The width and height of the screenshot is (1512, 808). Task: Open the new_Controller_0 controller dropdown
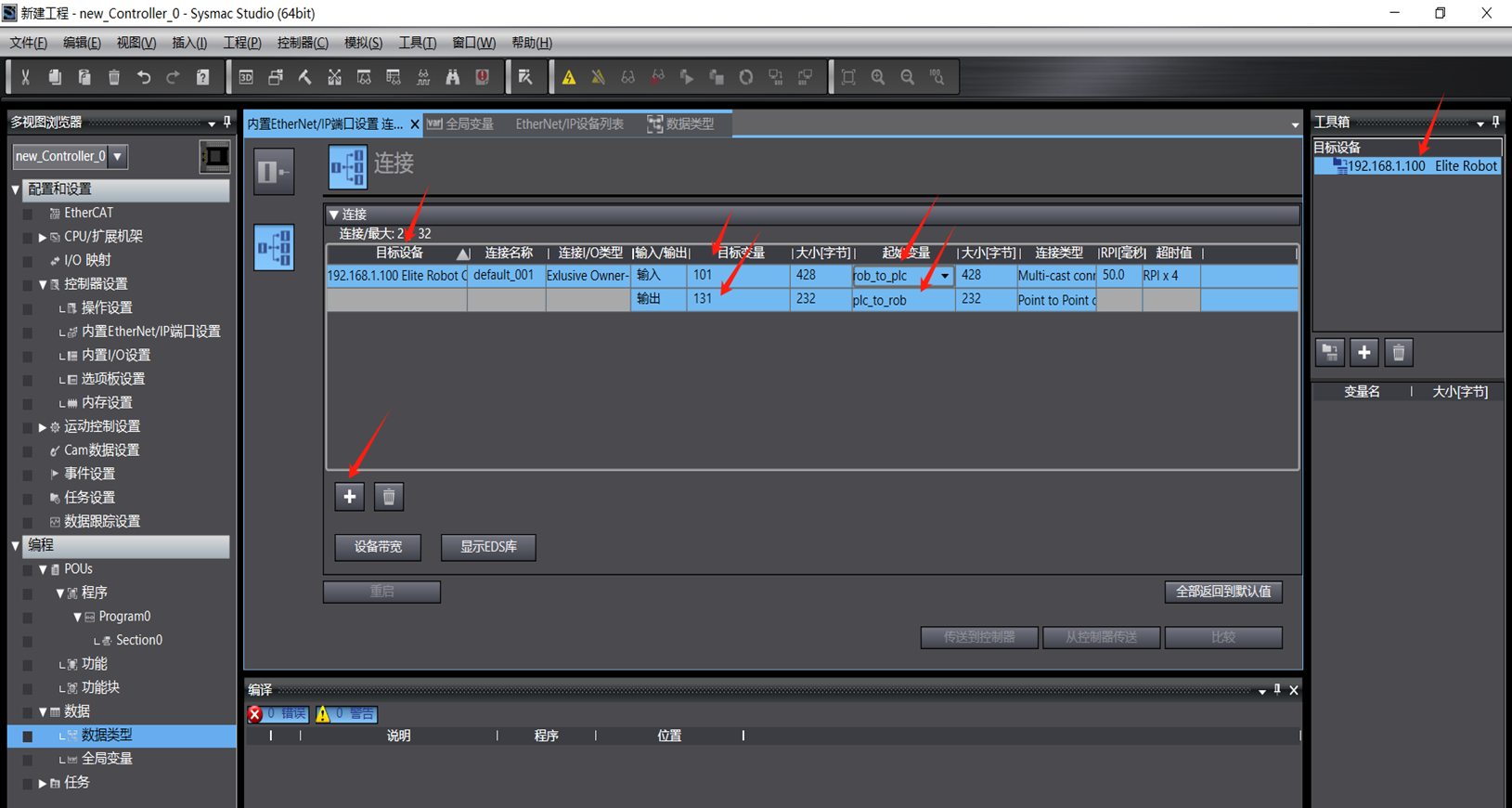[118, 157]
